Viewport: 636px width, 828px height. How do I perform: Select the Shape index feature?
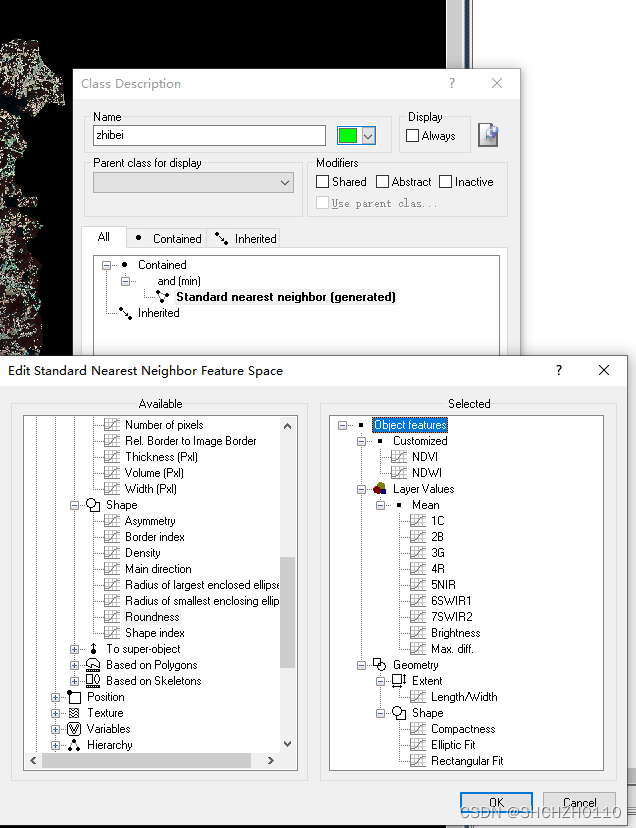[155, 633]
